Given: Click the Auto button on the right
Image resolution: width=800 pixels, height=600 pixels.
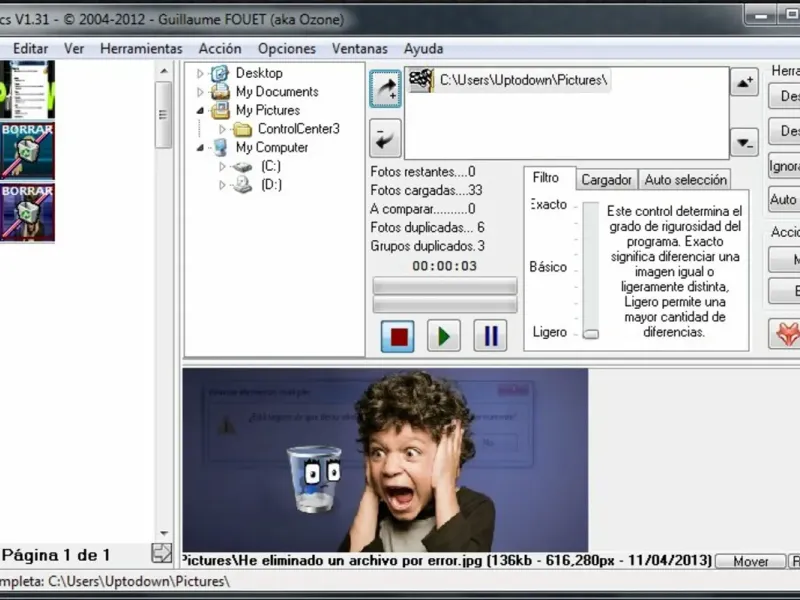Looking at the screenshot, I should pos(784,199).
